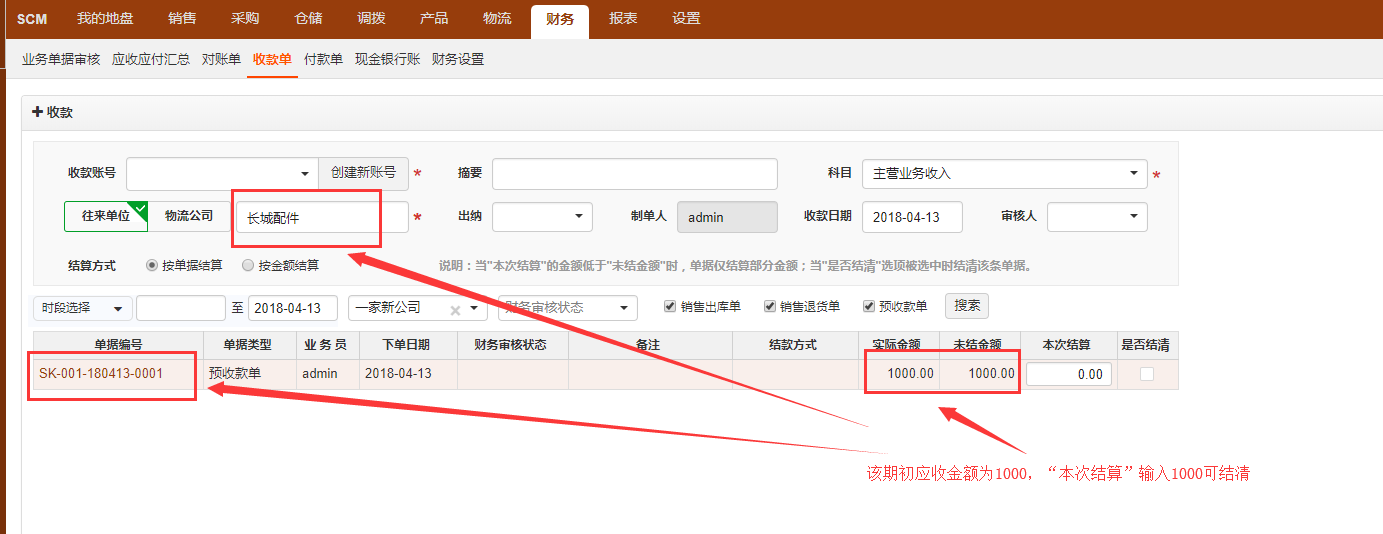Click the end date 2018-04-13 field
The height and width of the screenshot is (534, 1383).
click(292, 308)
